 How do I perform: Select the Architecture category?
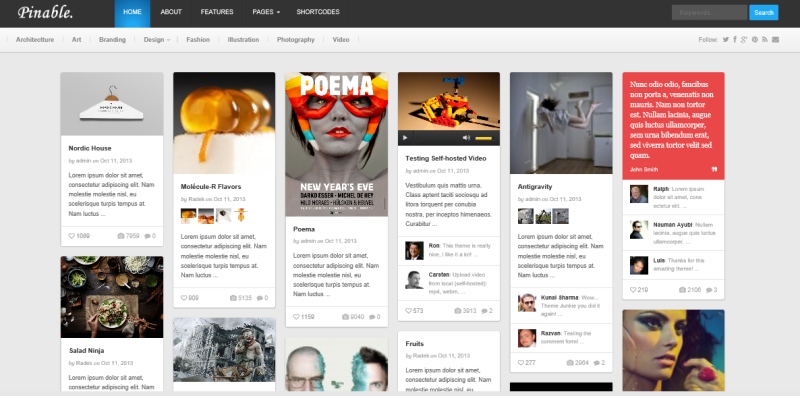[x=35, y=39]
